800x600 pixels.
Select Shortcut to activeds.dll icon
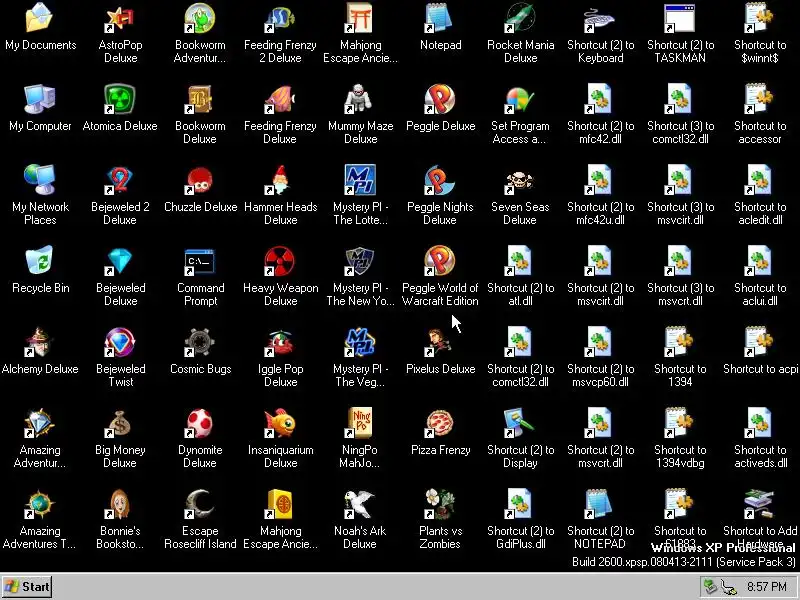tap(760, 423)
